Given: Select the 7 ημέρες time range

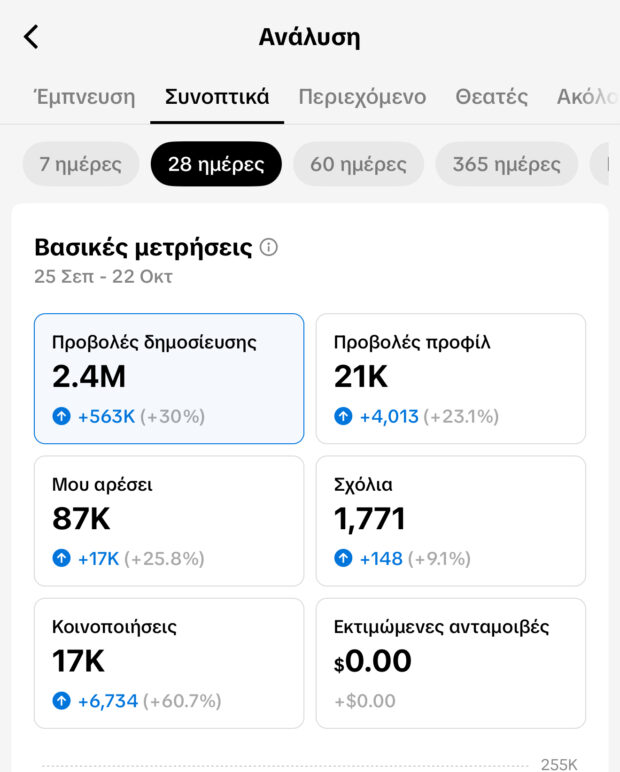Looking at the screenshot, I should (x=81, y=164).
